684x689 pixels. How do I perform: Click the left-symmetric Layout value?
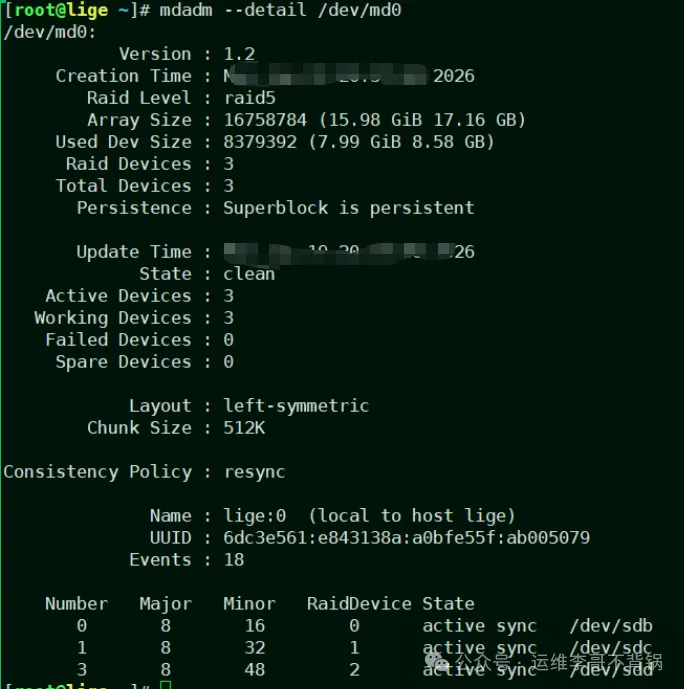[296, 406]
